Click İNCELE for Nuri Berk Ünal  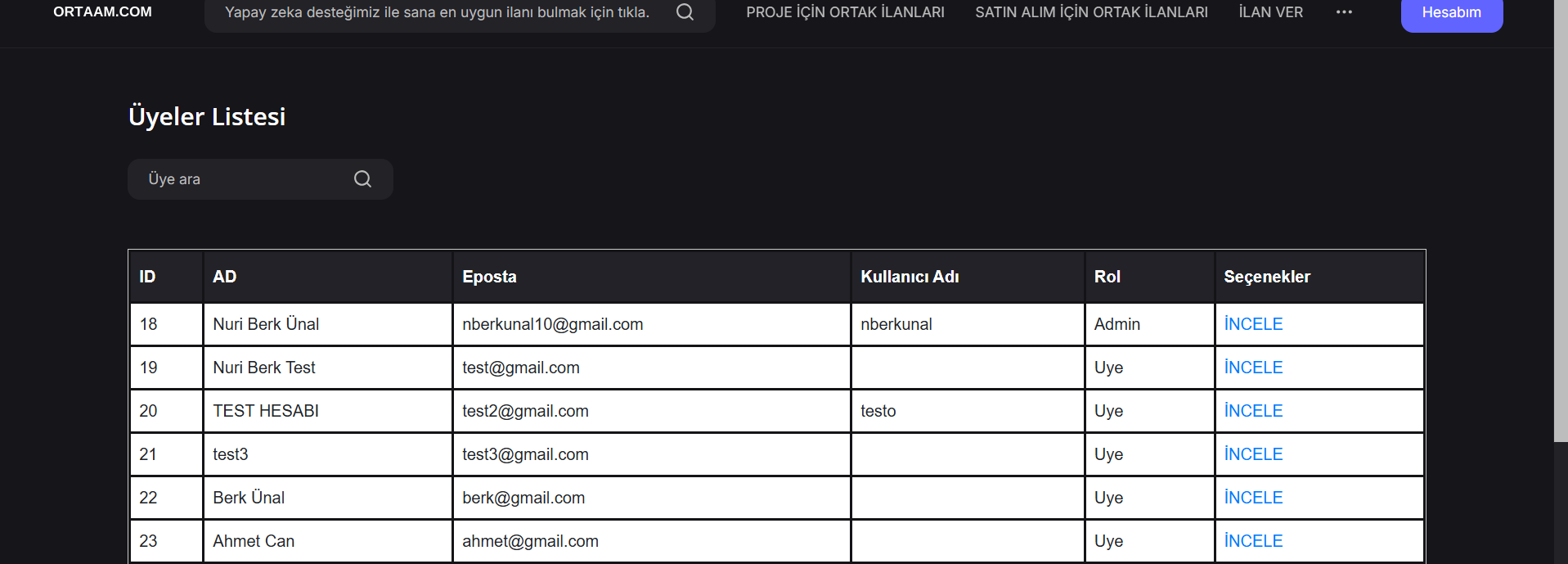1253,324
